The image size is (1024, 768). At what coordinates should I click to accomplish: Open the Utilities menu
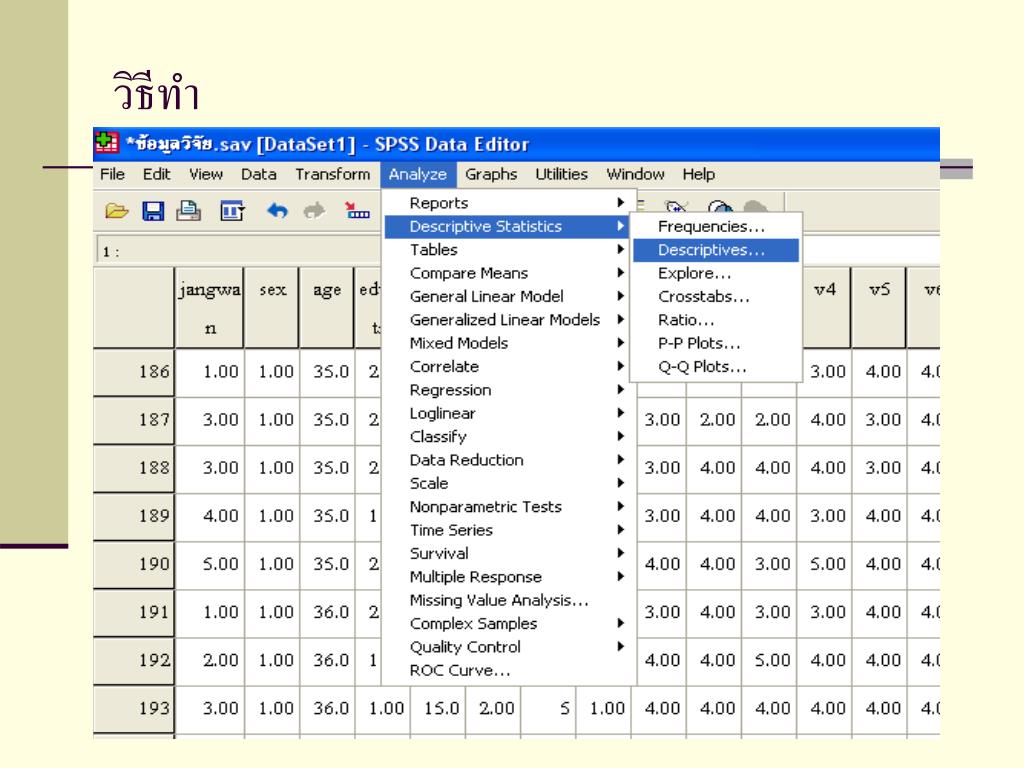(562, 174)
